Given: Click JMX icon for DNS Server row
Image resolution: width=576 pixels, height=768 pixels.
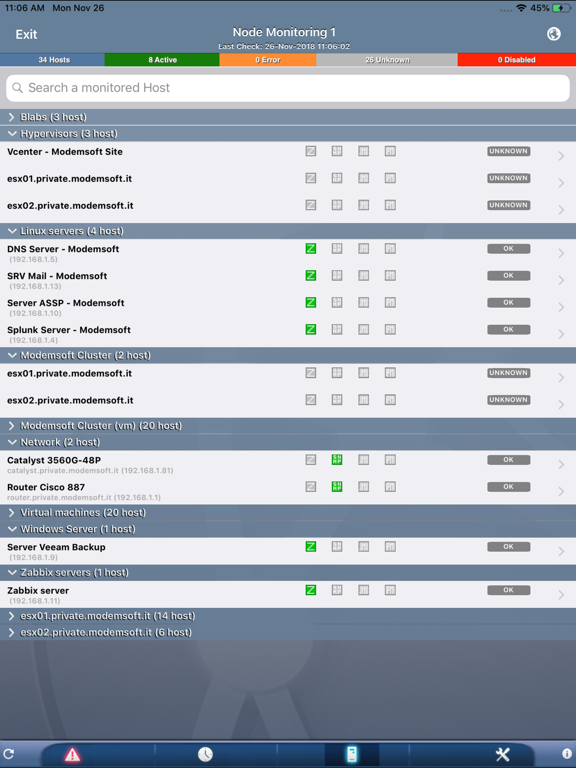Looking at the screenshot, I should pos(363,249).
